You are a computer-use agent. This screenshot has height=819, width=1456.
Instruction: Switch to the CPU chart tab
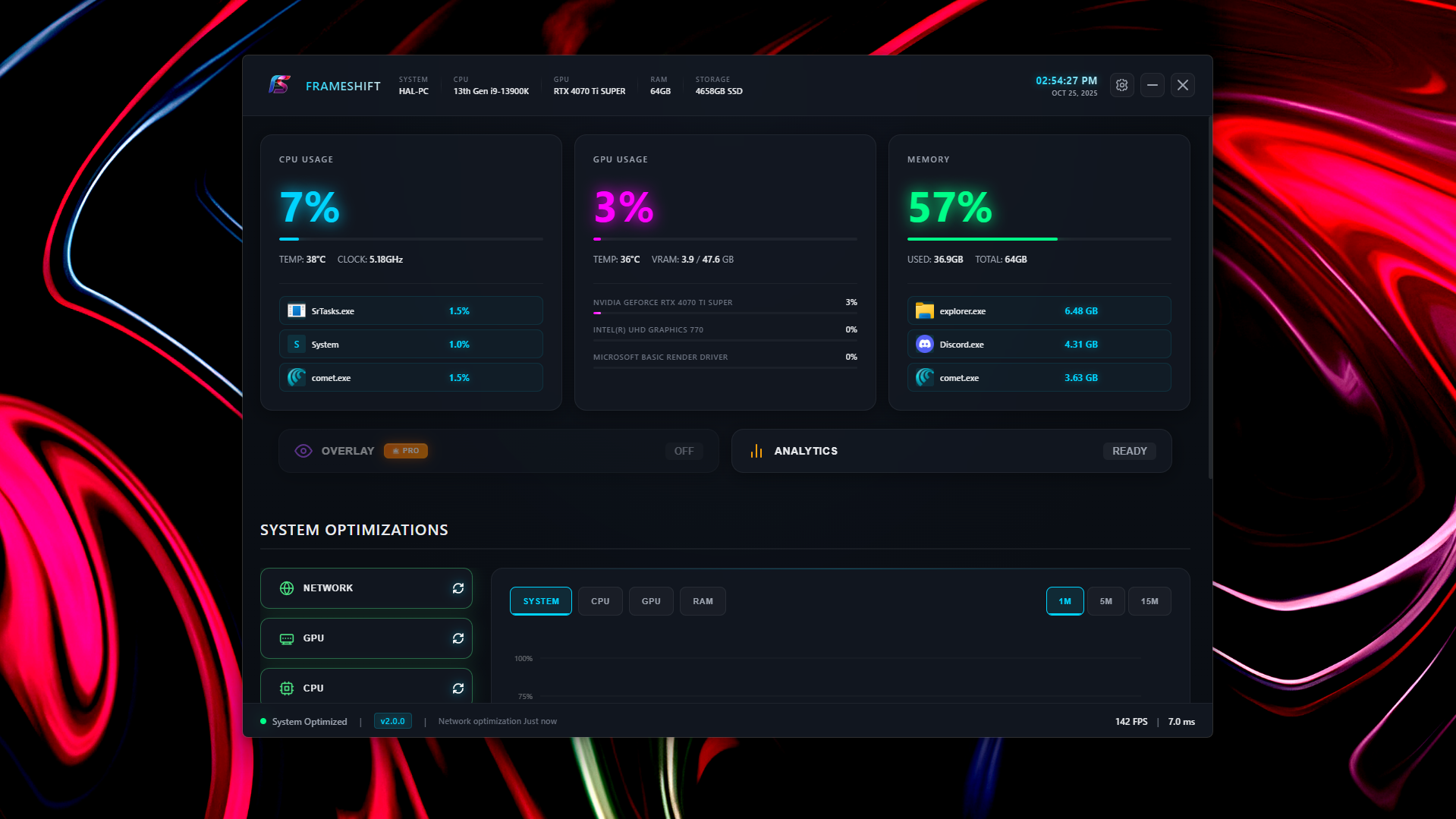coord(599,600)
